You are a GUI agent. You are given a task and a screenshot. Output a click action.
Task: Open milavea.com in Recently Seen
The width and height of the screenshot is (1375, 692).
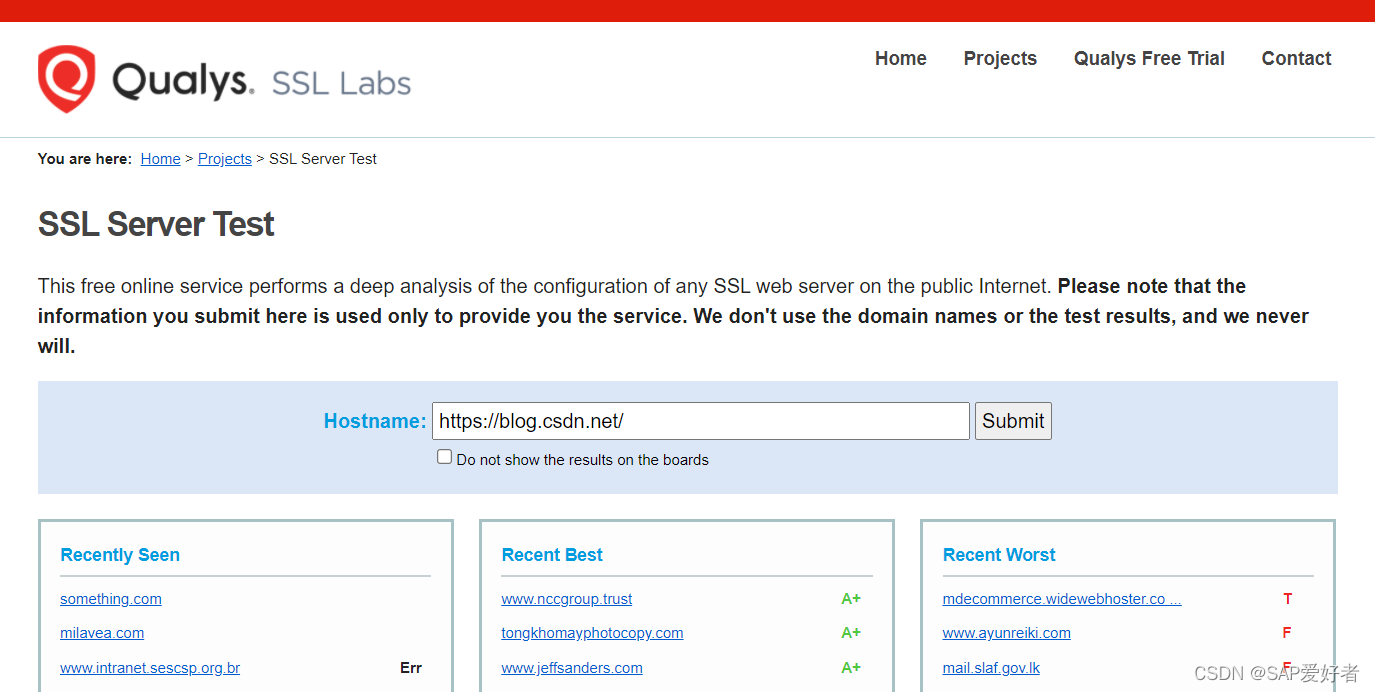tap(102, 633)
